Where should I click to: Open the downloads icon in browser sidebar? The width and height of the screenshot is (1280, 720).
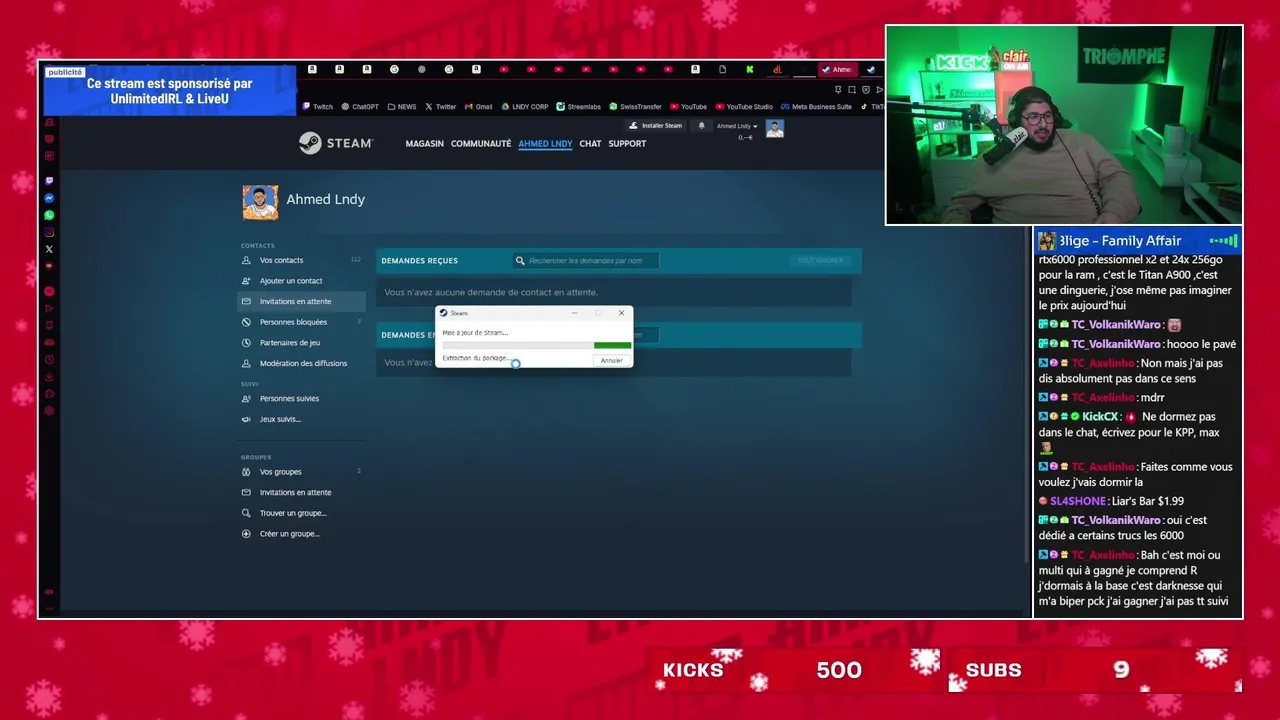[49, 377]
